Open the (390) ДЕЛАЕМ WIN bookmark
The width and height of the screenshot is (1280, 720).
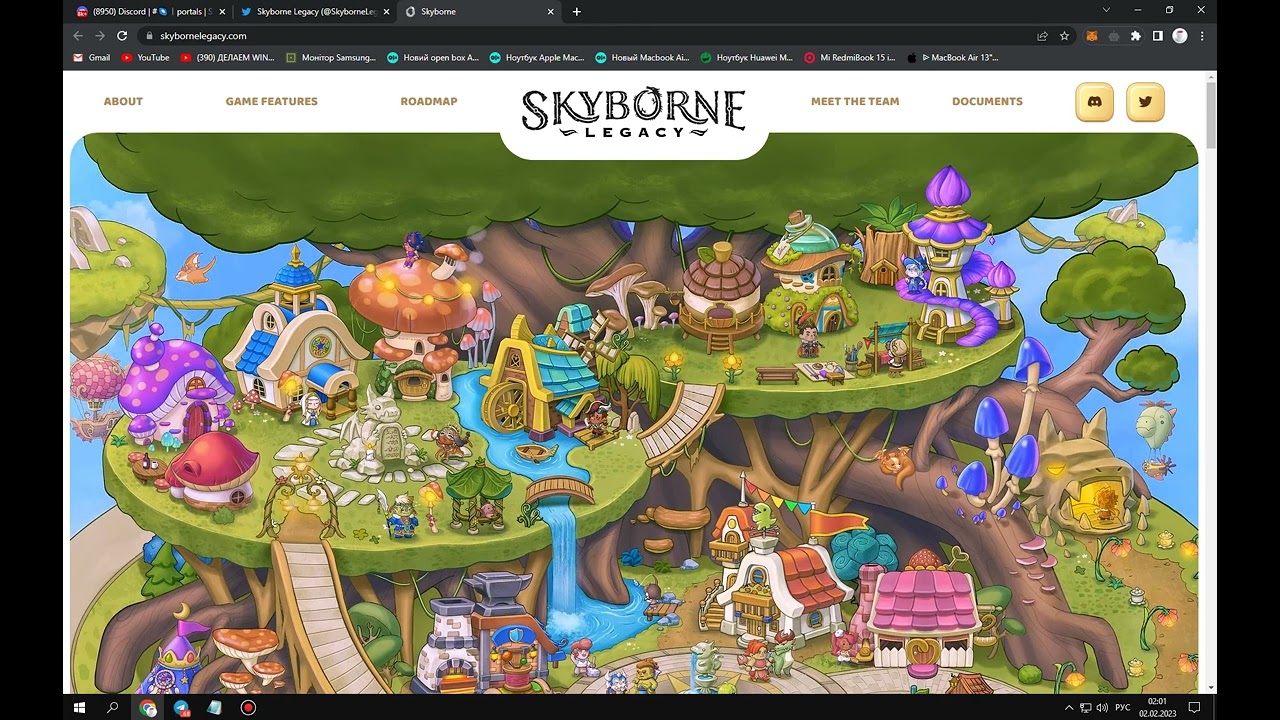click(228, 57)
